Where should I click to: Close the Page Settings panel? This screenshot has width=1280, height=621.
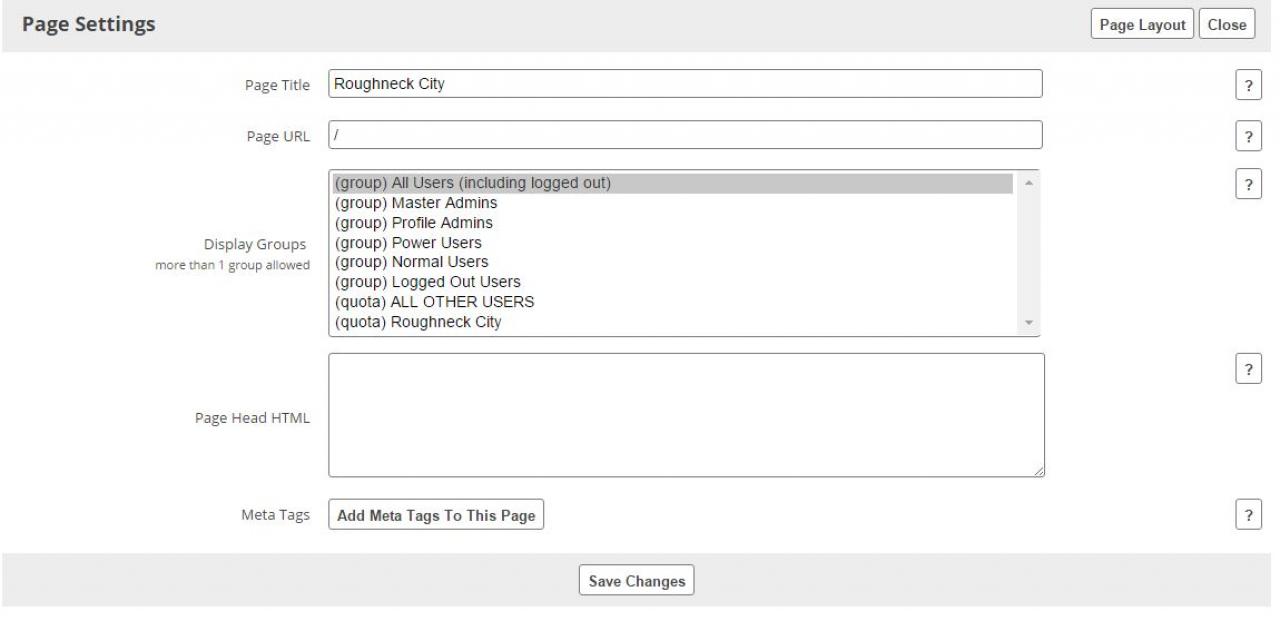(1226, 25)
